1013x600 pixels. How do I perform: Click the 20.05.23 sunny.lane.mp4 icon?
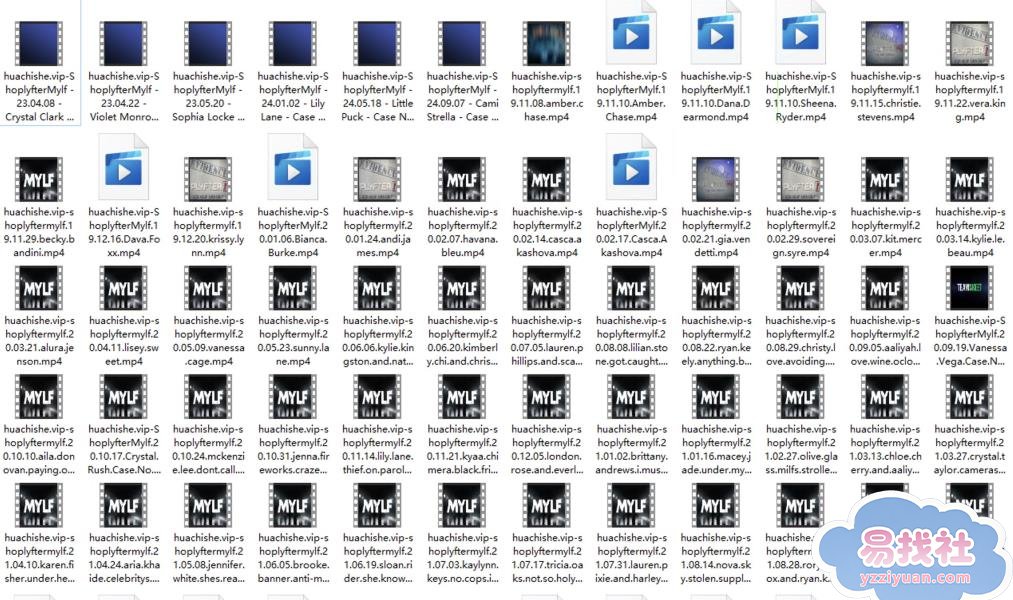point(293,287)
